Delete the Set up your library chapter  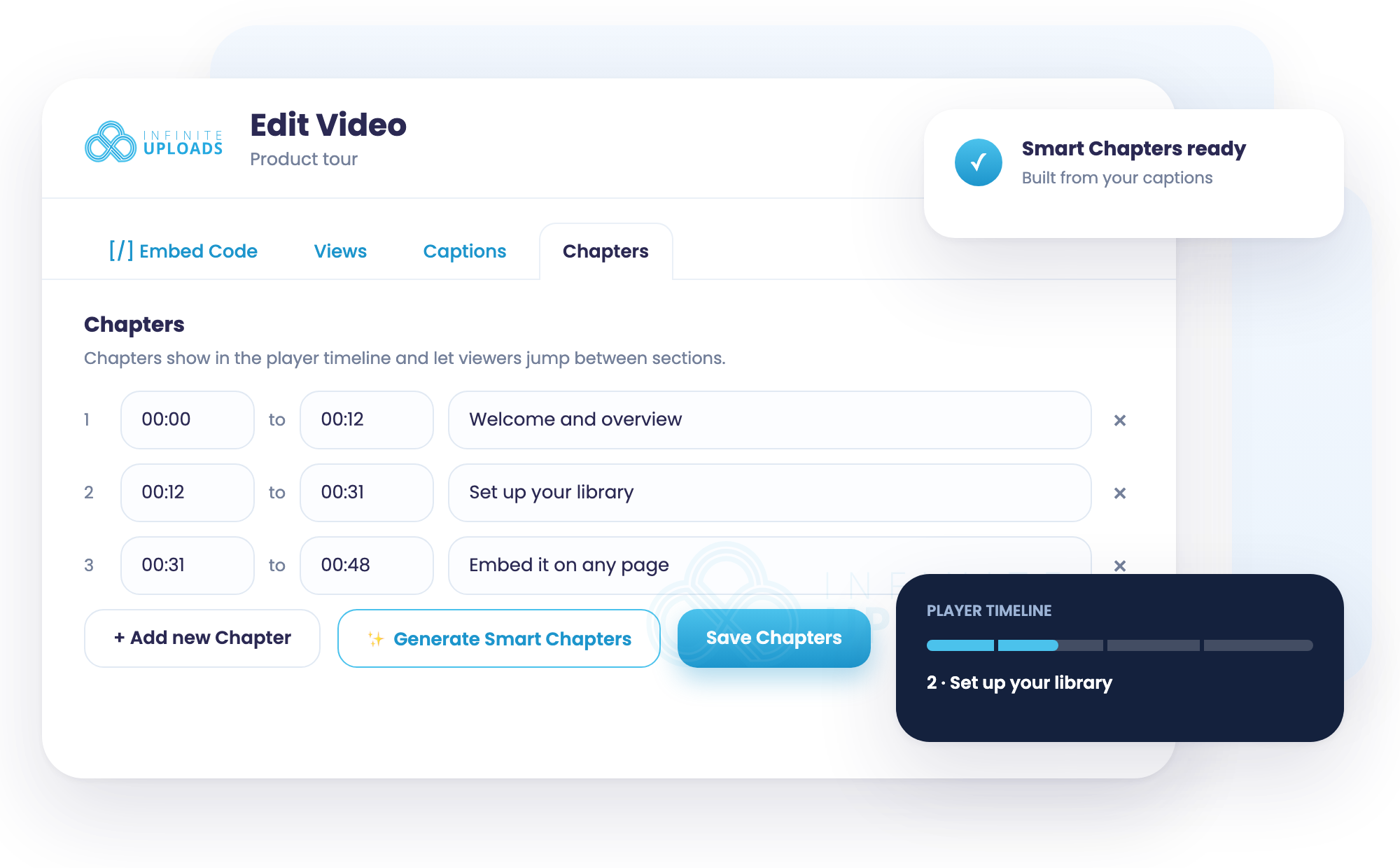tap(1119, 493)
